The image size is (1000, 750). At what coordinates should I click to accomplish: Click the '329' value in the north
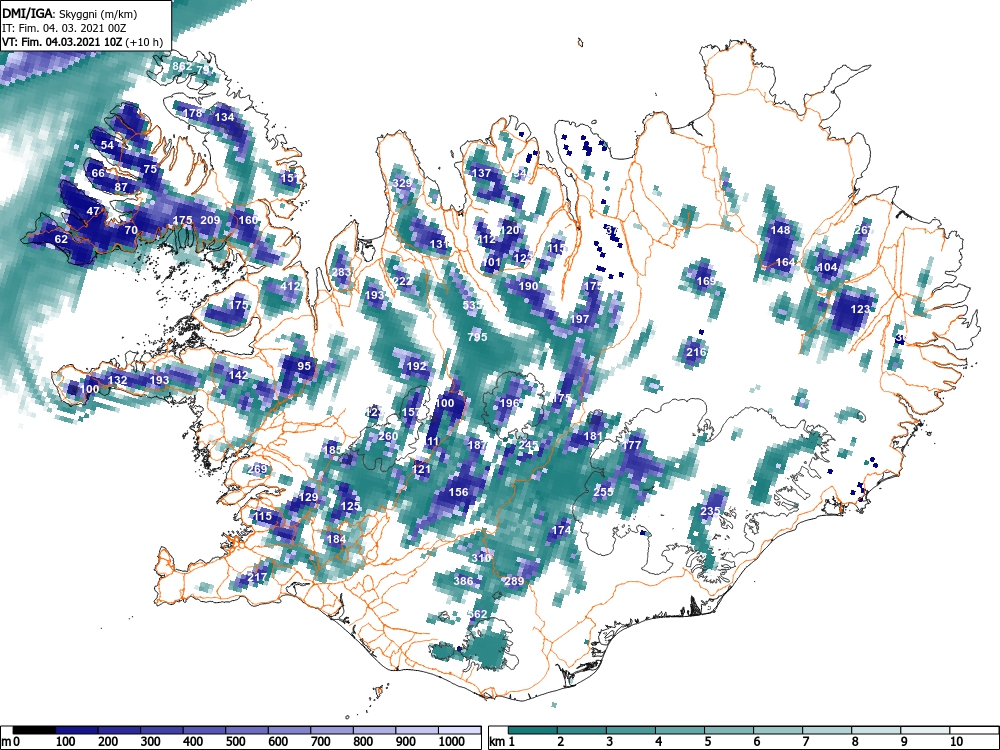pyautogui.click(x=402, y=183)
